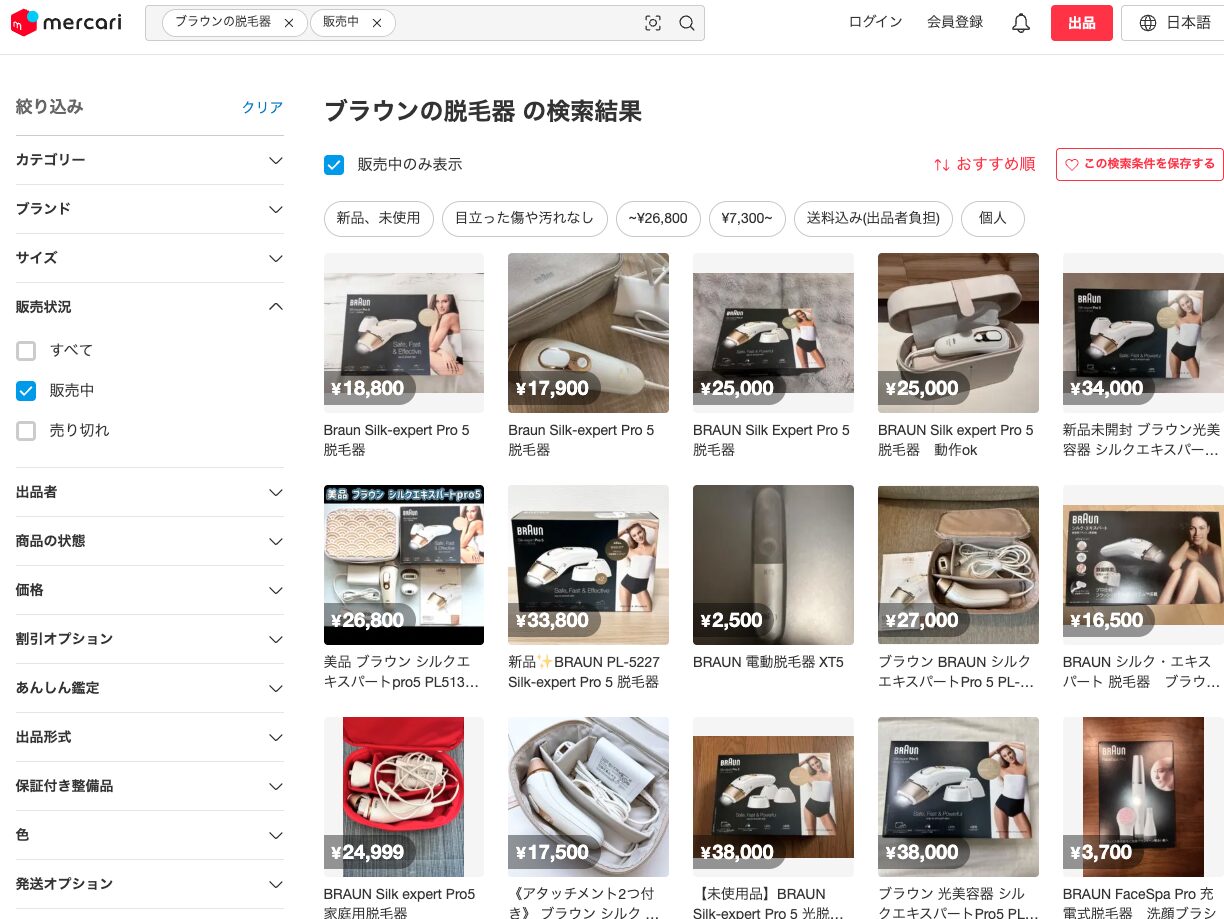Expand the ブランド filter section
The width and height of the screenshot is (1224, 919).
tap(150, 209)
